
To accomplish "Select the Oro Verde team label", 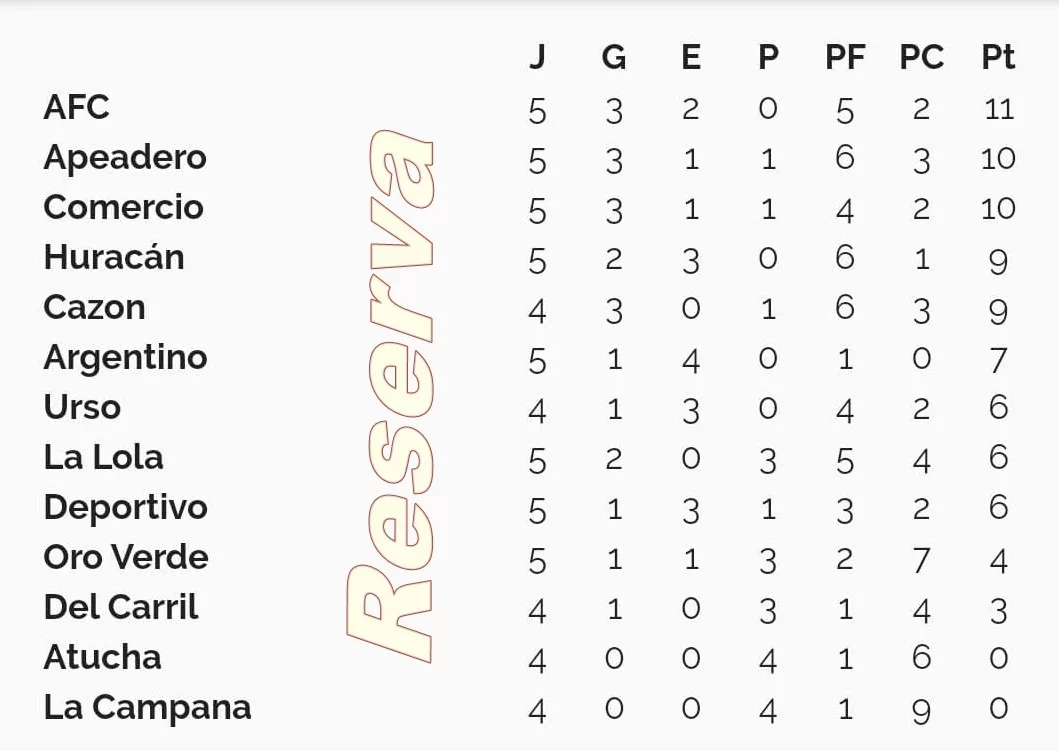I will [126, 557].
